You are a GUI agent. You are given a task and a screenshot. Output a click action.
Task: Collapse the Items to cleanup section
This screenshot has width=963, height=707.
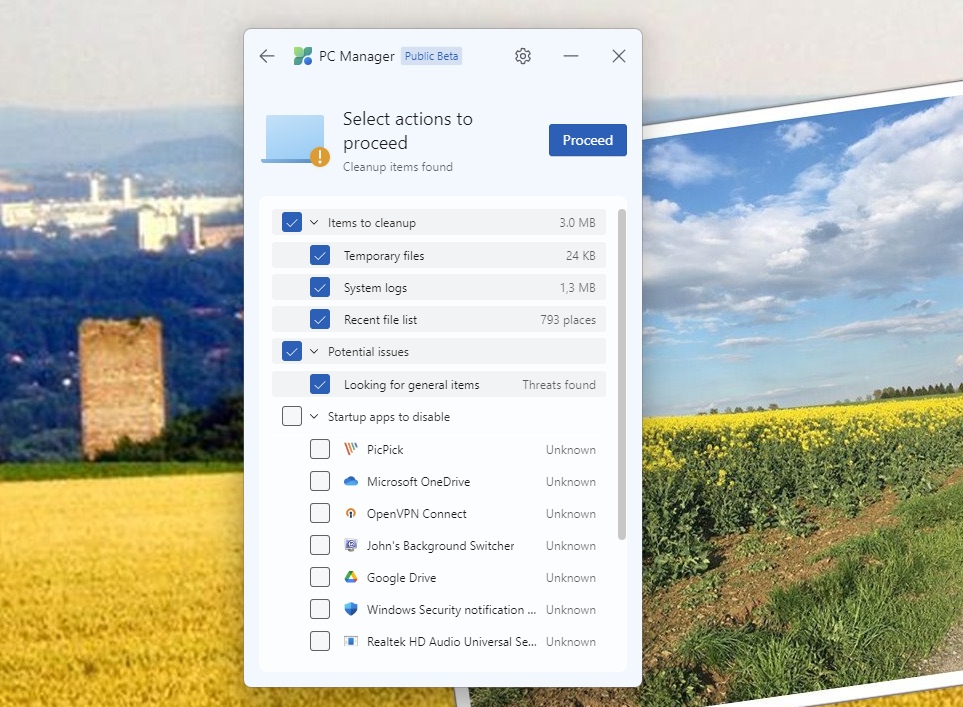tap(313, 222)
